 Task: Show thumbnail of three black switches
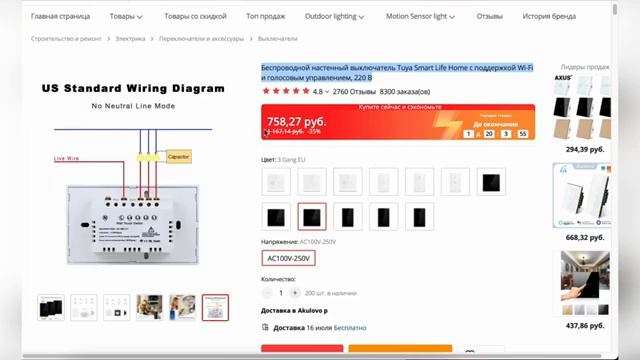(51, 307)
